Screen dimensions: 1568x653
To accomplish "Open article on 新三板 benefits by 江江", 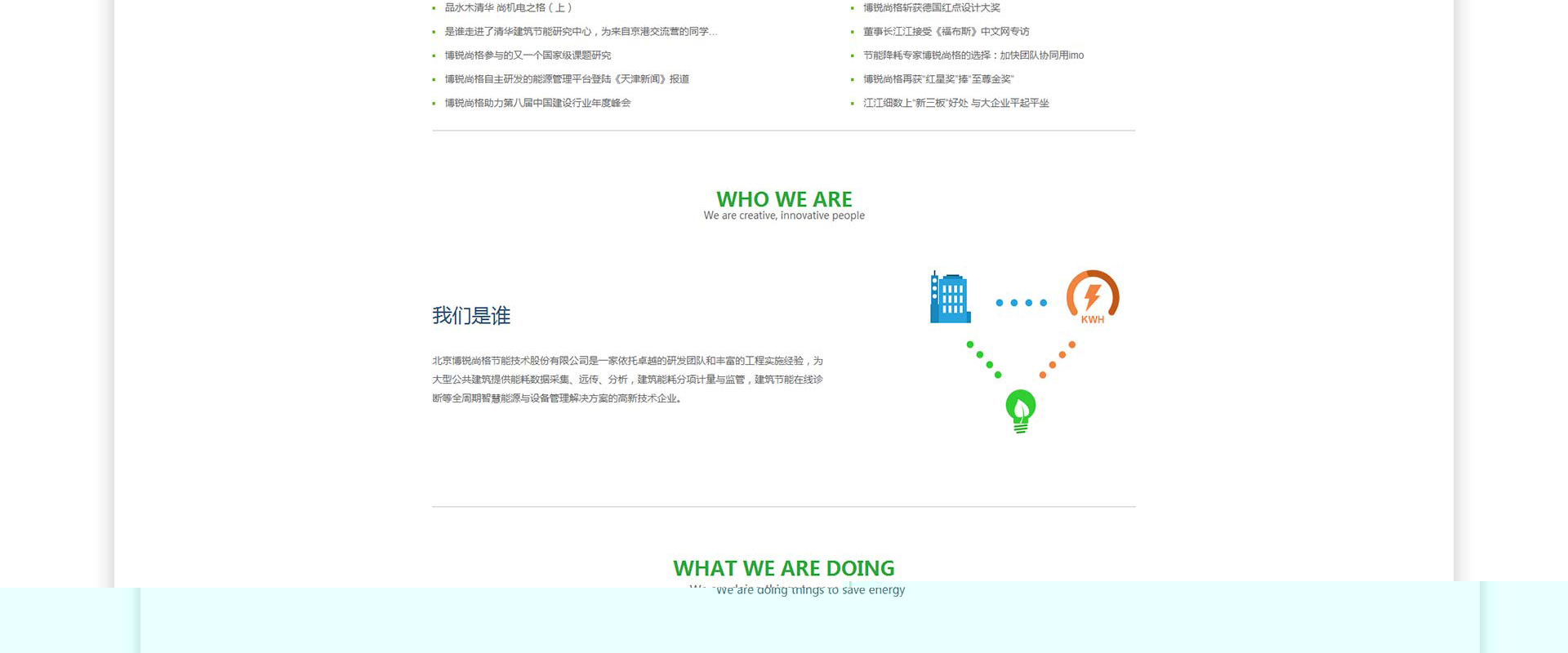I will (x=955, y=103).
